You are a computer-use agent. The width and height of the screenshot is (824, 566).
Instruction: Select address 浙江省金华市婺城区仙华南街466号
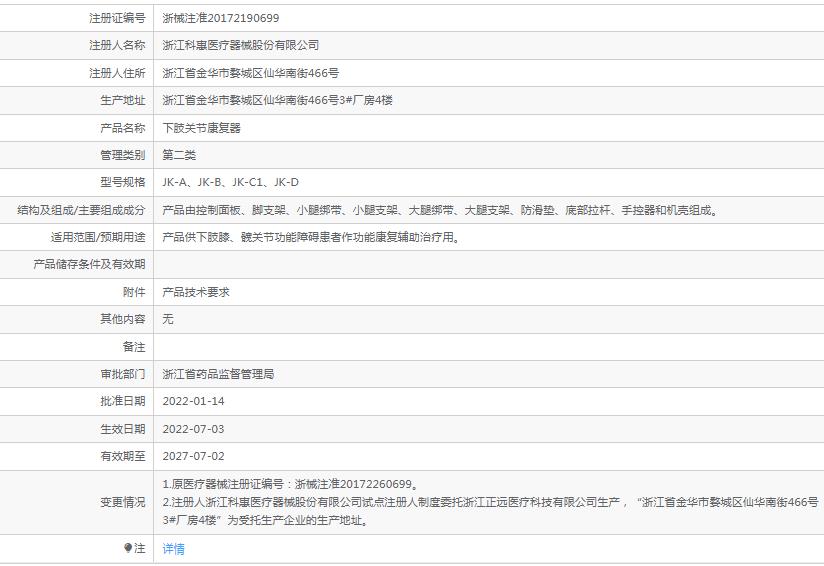click(251, 73)
